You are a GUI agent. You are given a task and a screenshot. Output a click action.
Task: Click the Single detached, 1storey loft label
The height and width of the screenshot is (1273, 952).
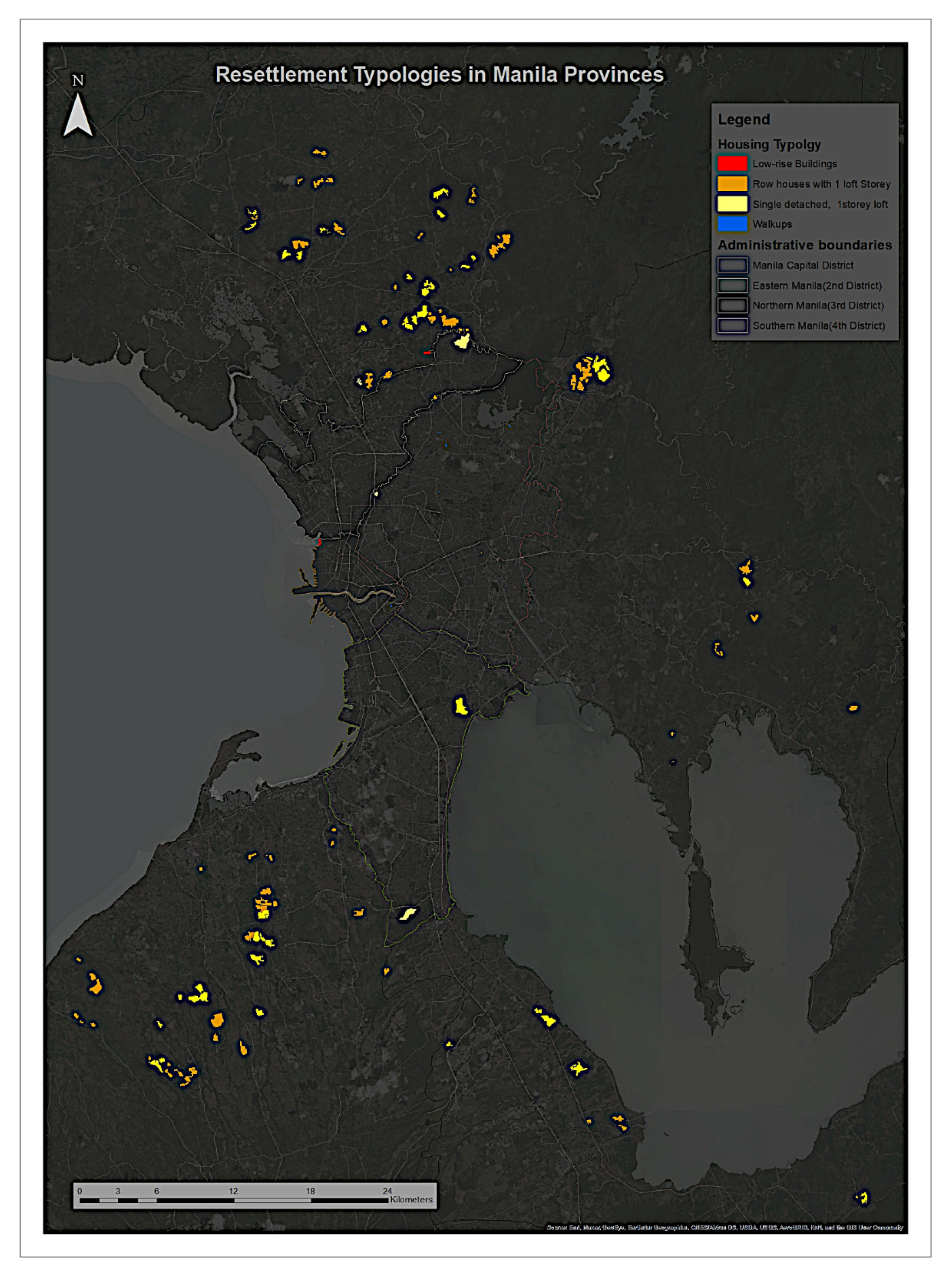point(820,204)
